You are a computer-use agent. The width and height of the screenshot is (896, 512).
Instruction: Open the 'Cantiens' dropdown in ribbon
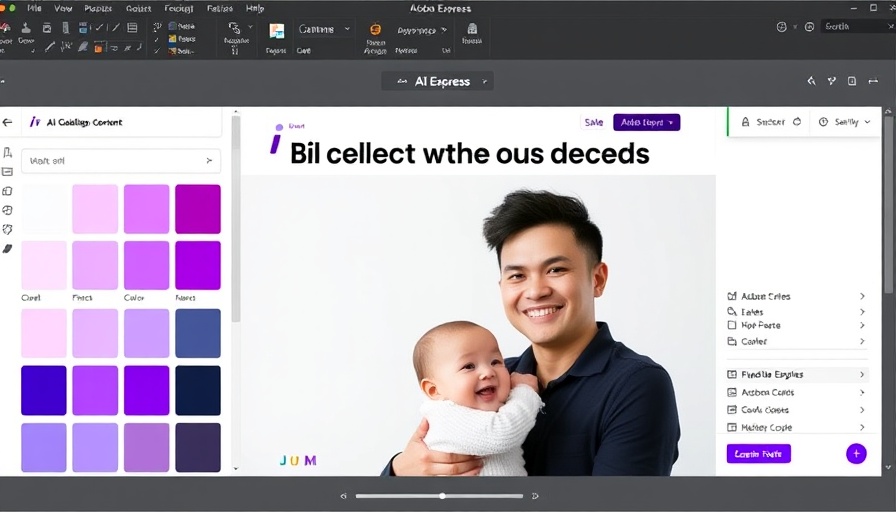323,29
